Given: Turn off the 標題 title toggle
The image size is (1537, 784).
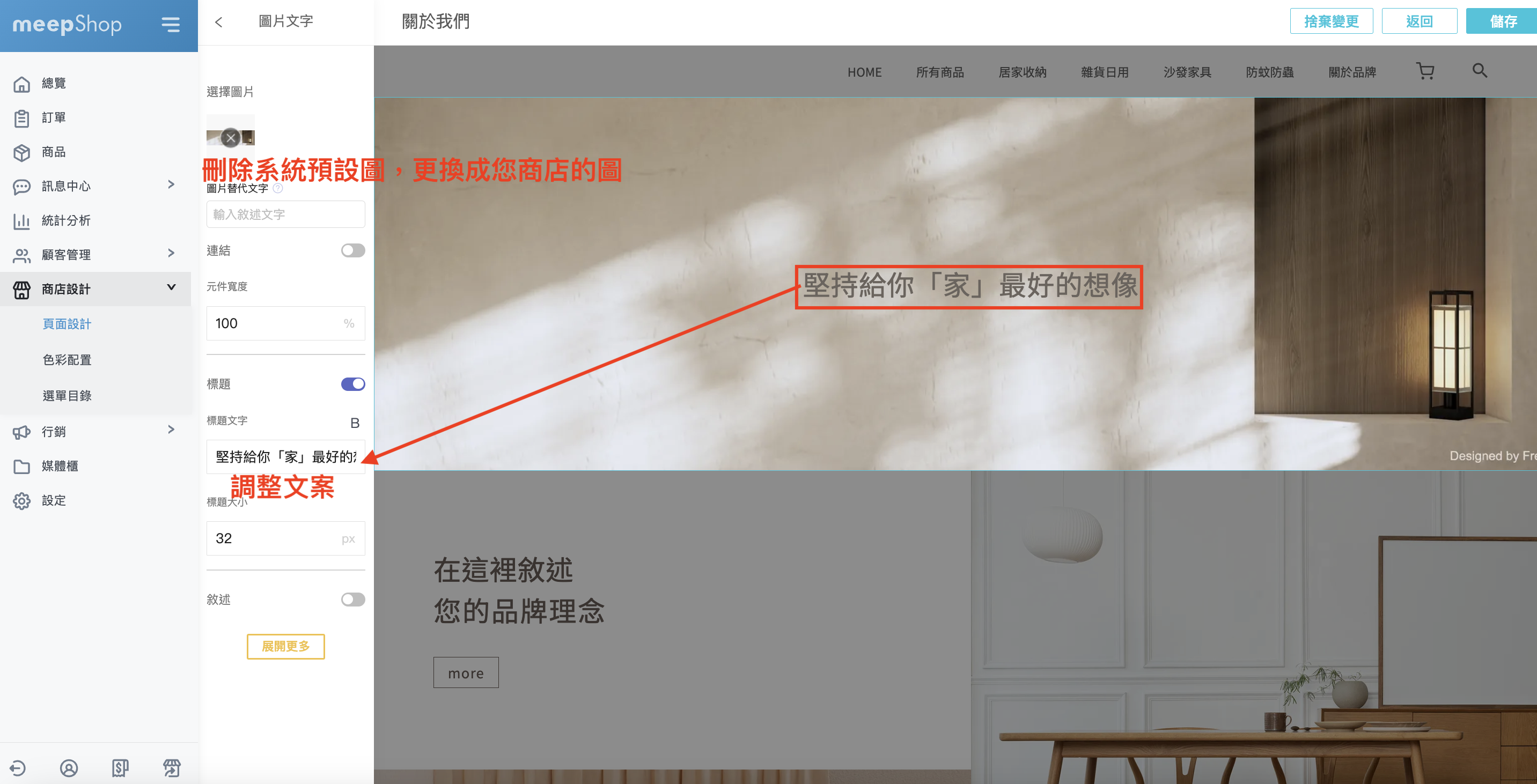Looking at the screenshot, I should [x=352, y=384].
